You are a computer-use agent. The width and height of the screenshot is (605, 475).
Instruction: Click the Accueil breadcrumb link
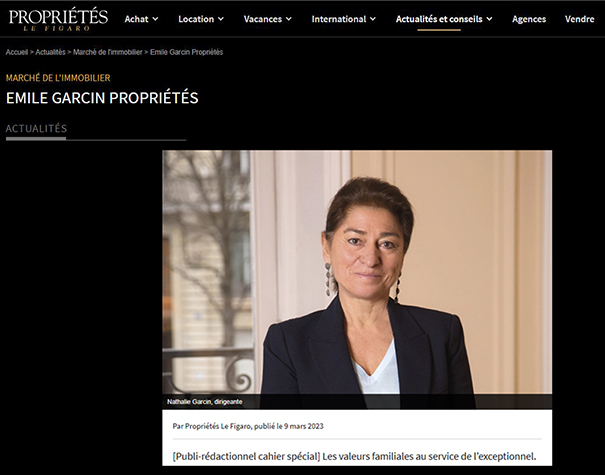(x=17, y=52)
